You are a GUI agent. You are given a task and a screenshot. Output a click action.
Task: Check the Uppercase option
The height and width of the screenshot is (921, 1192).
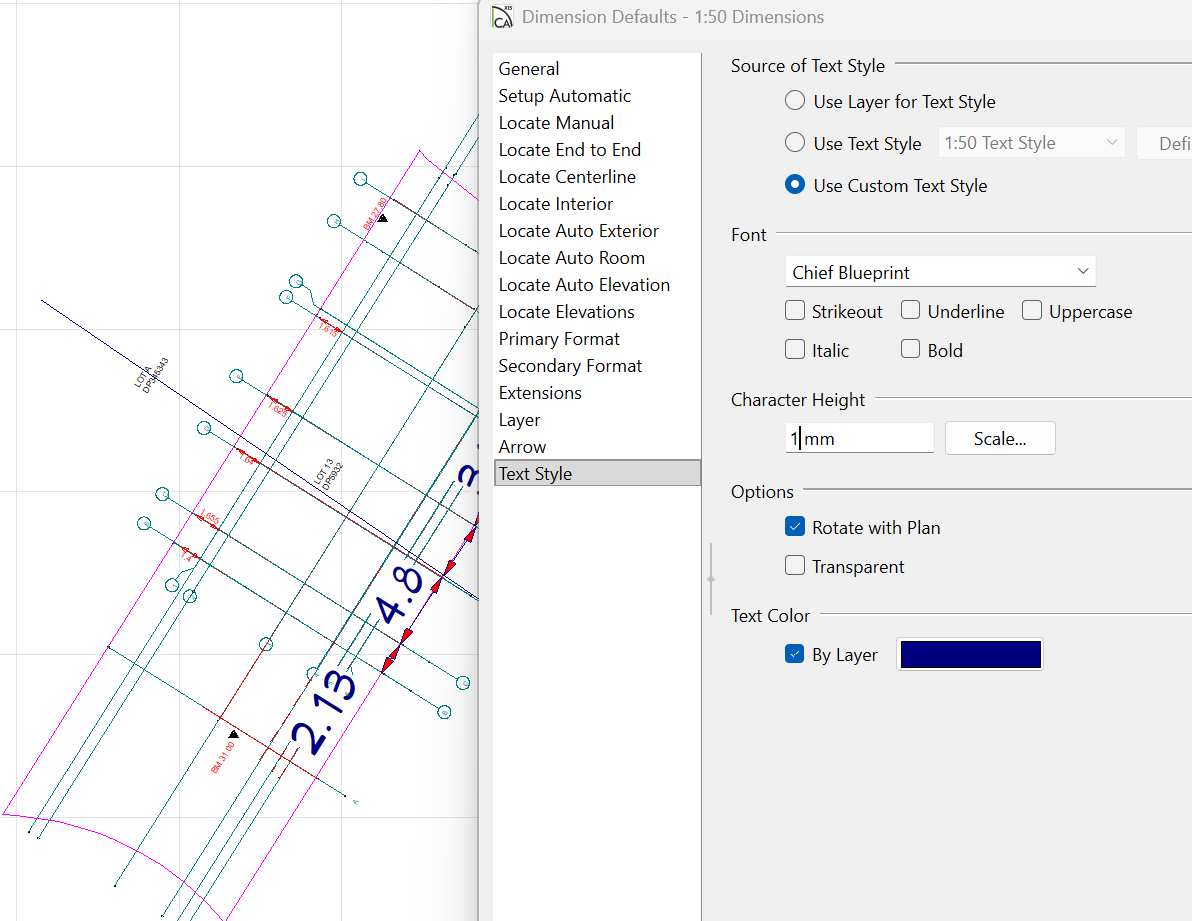coord(1032,311)
